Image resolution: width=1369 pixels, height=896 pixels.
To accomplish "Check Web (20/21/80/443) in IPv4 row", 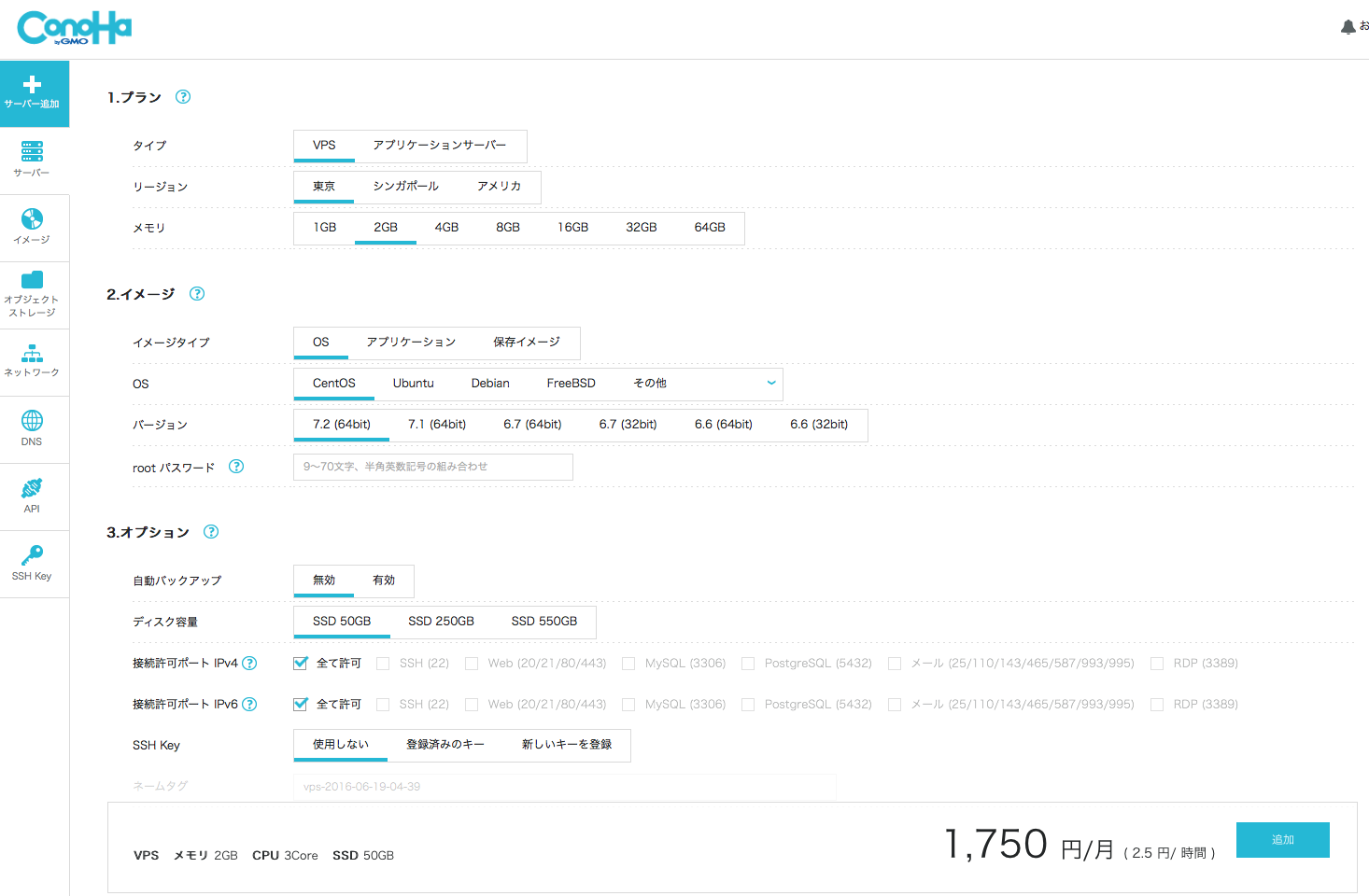I will pyautogui.click(x=472, y=664).
